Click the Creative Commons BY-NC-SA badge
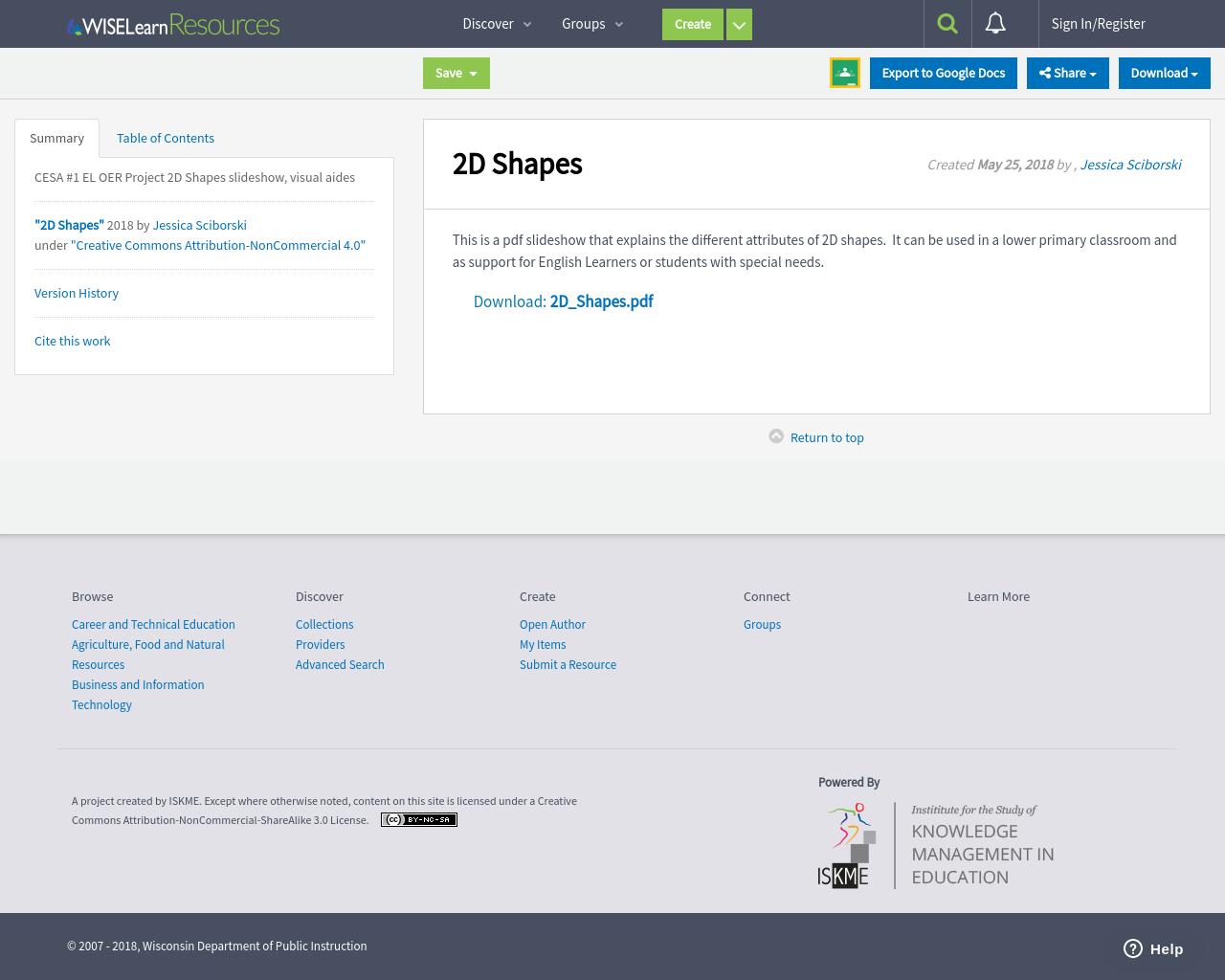Image resolution: width=1225 pixels, height=980 pixels. click(x=418, y=819)
